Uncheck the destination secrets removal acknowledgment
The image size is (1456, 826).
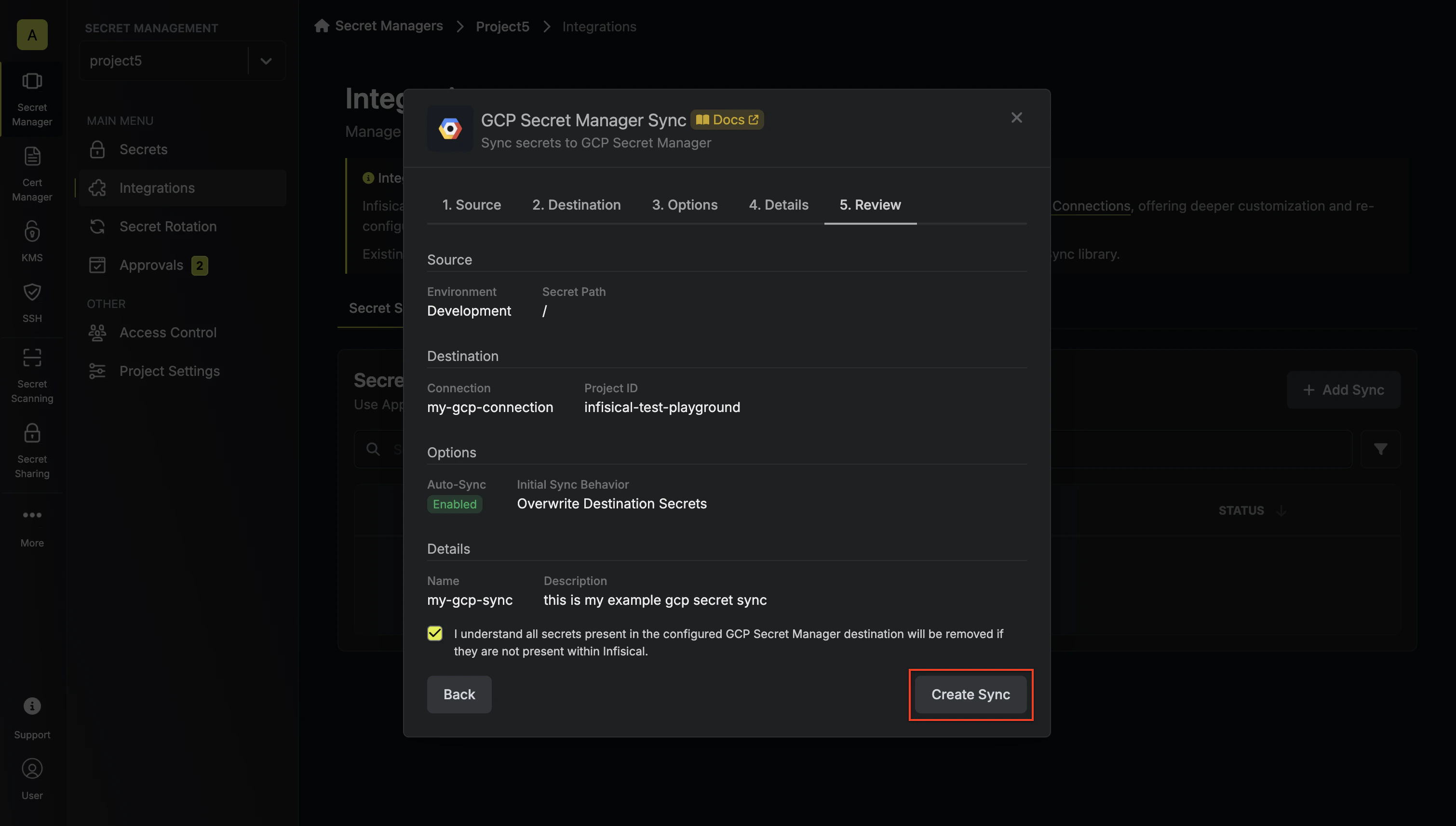coord(435,633)
